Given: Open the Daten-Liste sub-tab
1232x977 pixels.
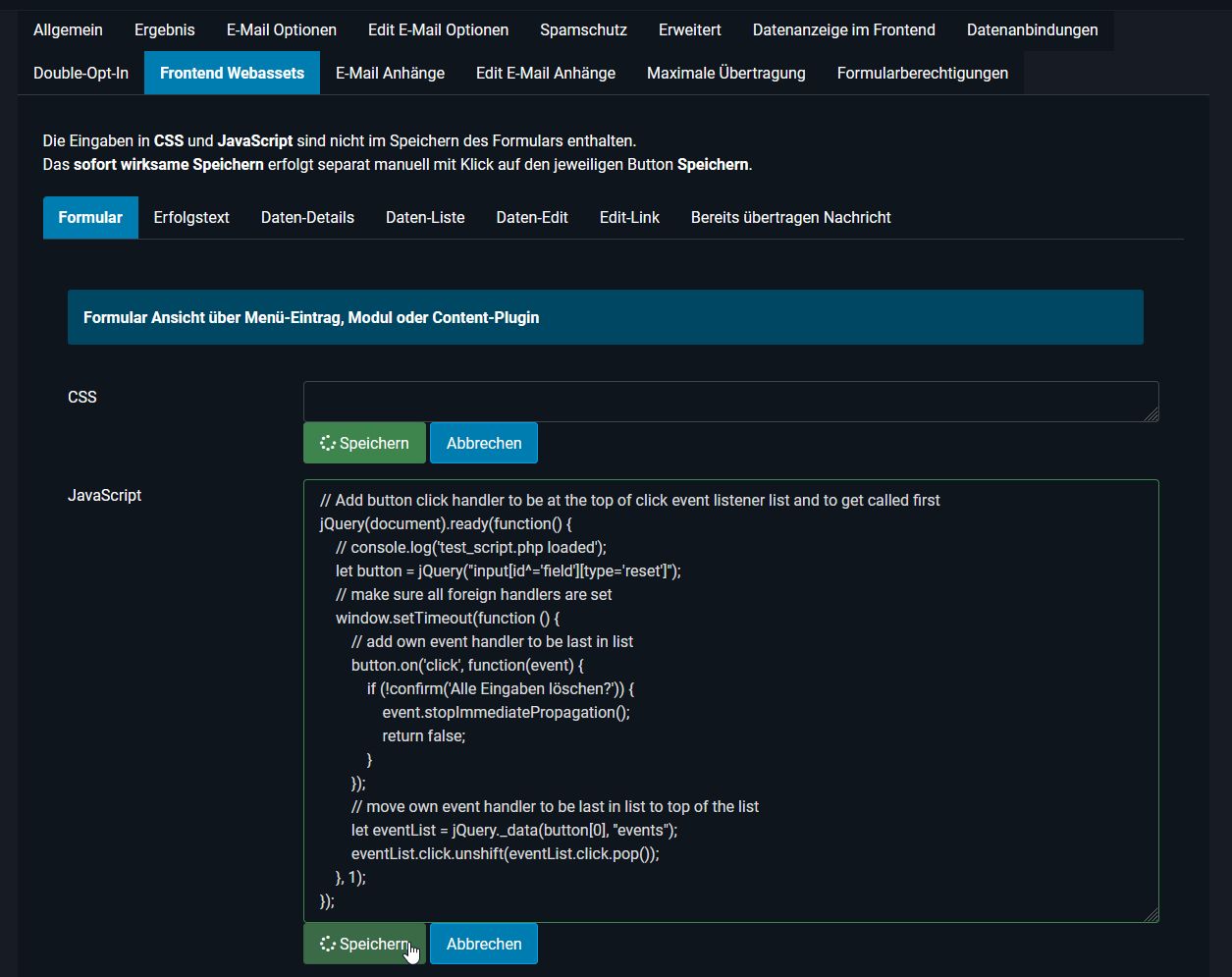Looking at the screenshot, I should 425,217.
